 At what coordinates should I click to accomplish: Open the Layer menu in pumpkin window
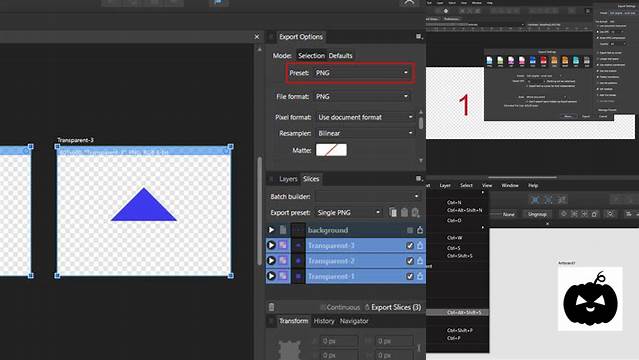(x=445, y=186)
